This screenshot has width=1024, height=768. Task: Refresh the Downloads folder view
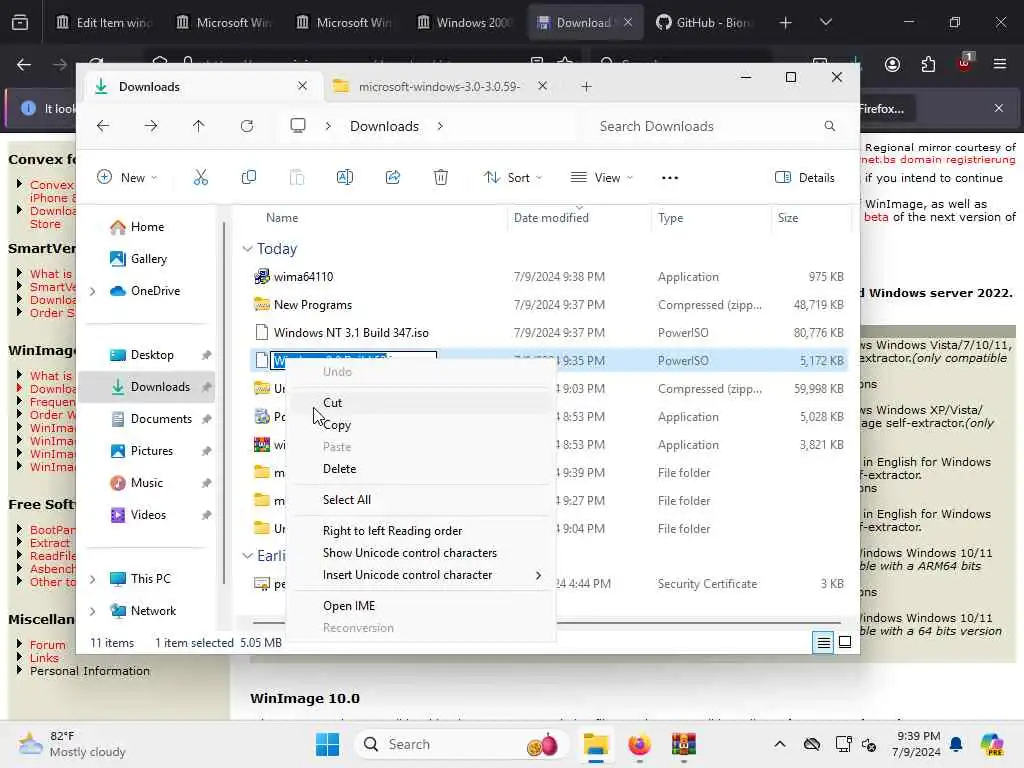point(247,126)
